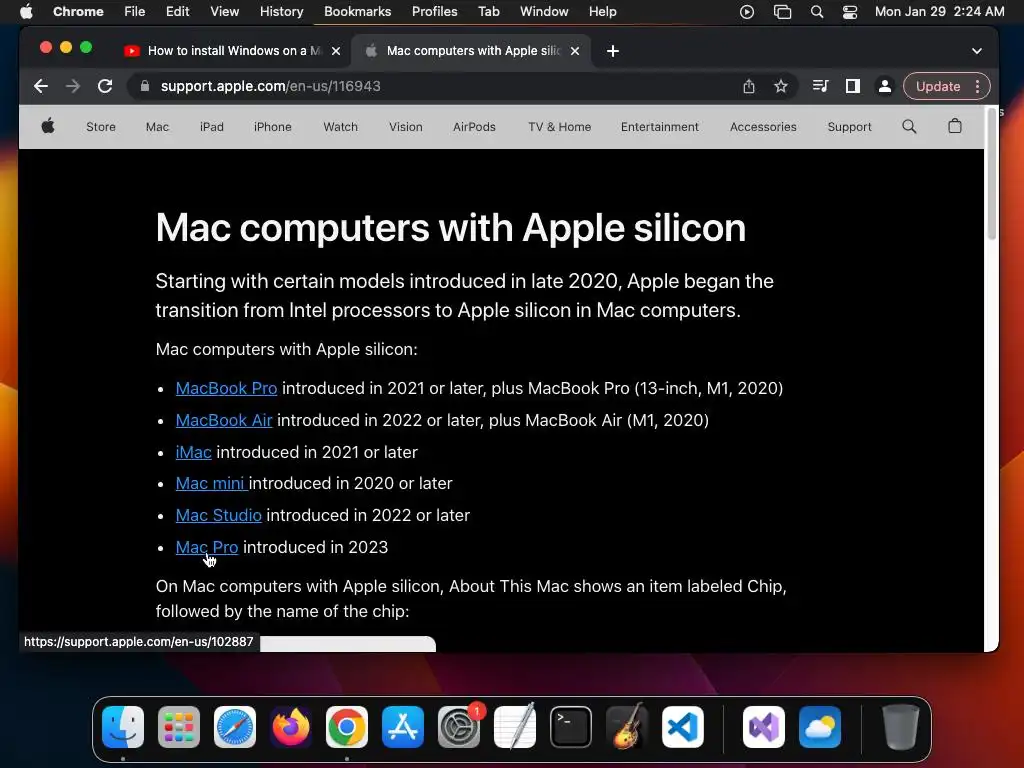The image size is (1024, 768).
Task: Open the Bookmarks menu
Action: coord(357,12)
